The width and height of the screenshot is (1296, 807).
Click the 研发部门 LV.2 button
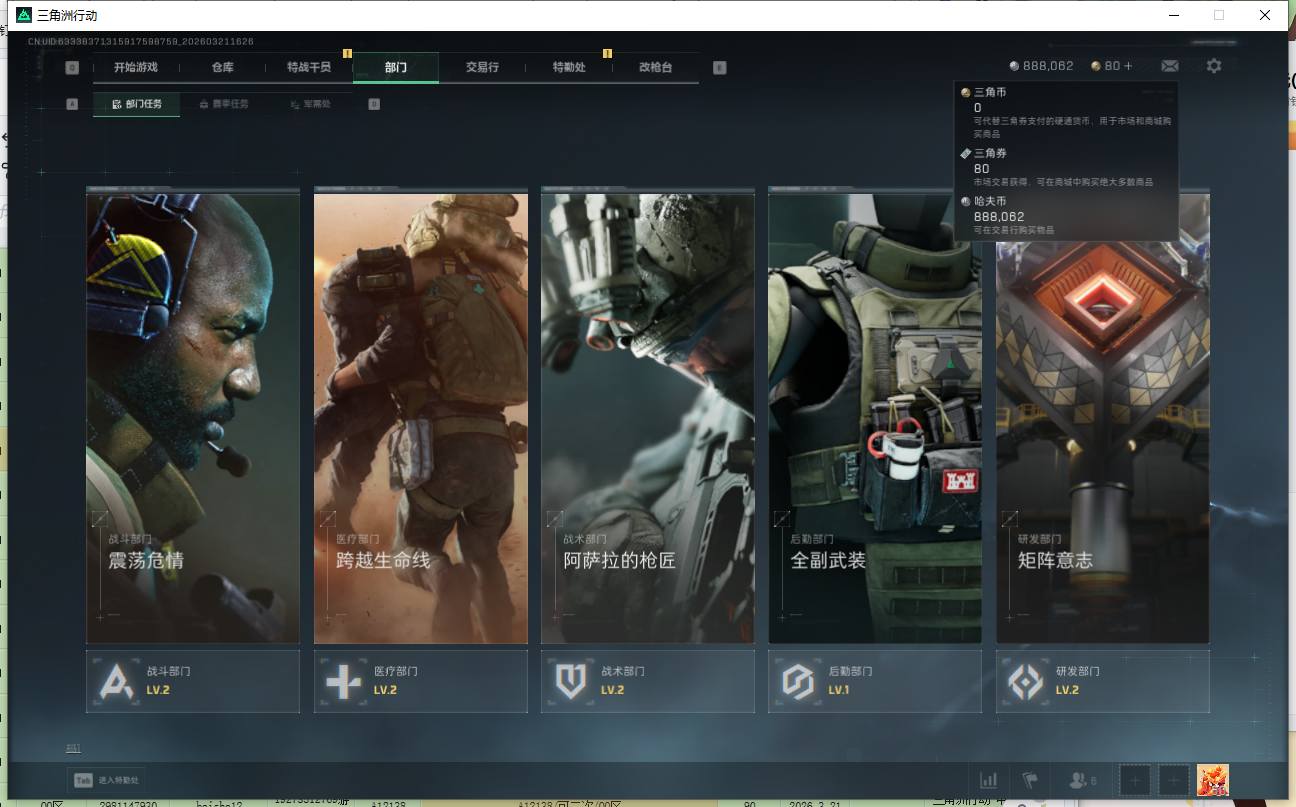click(x=1103, y=682)
